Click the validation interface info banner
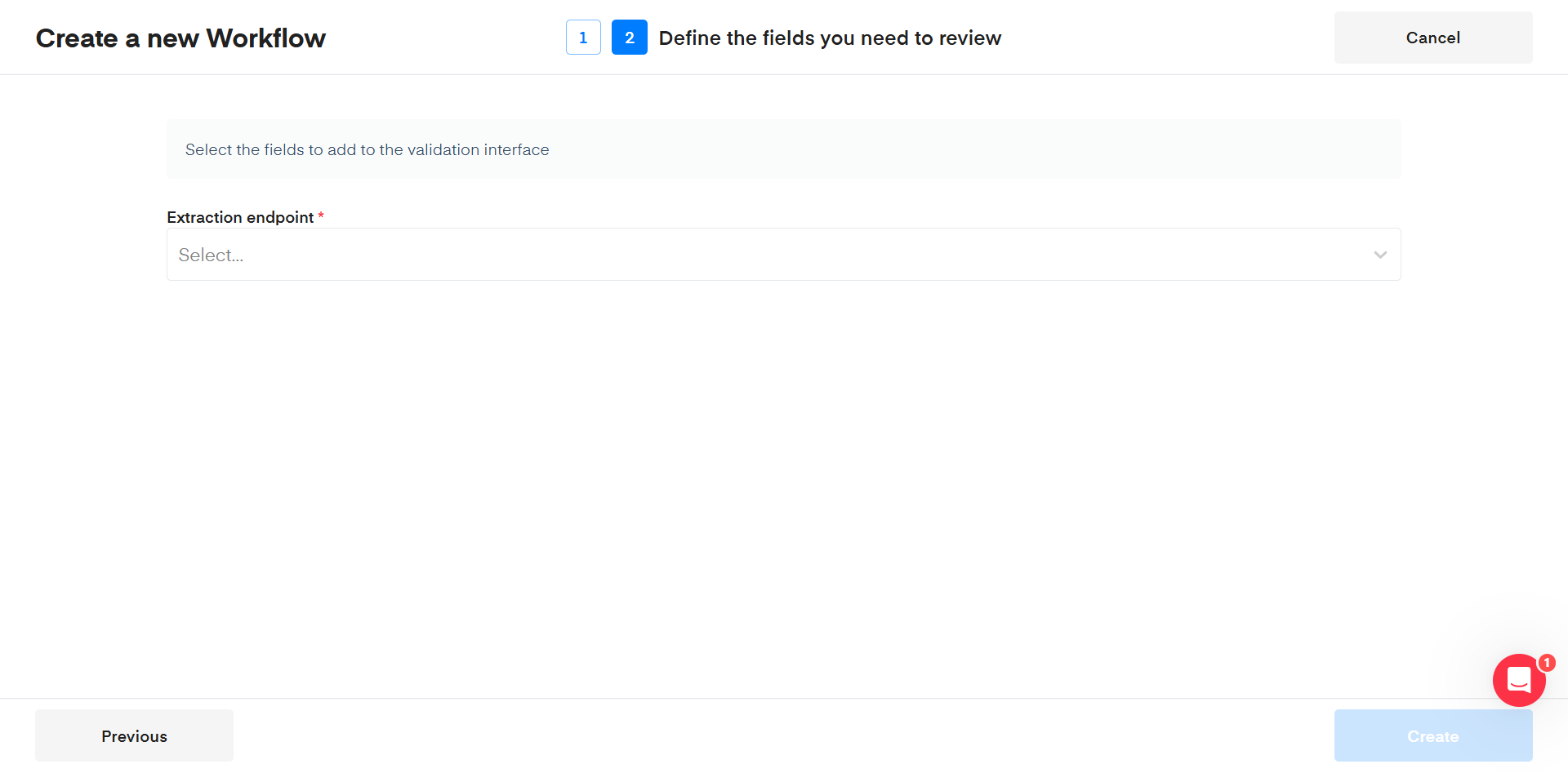Viewport: 1568px width, 773px height. coord(898,149)
